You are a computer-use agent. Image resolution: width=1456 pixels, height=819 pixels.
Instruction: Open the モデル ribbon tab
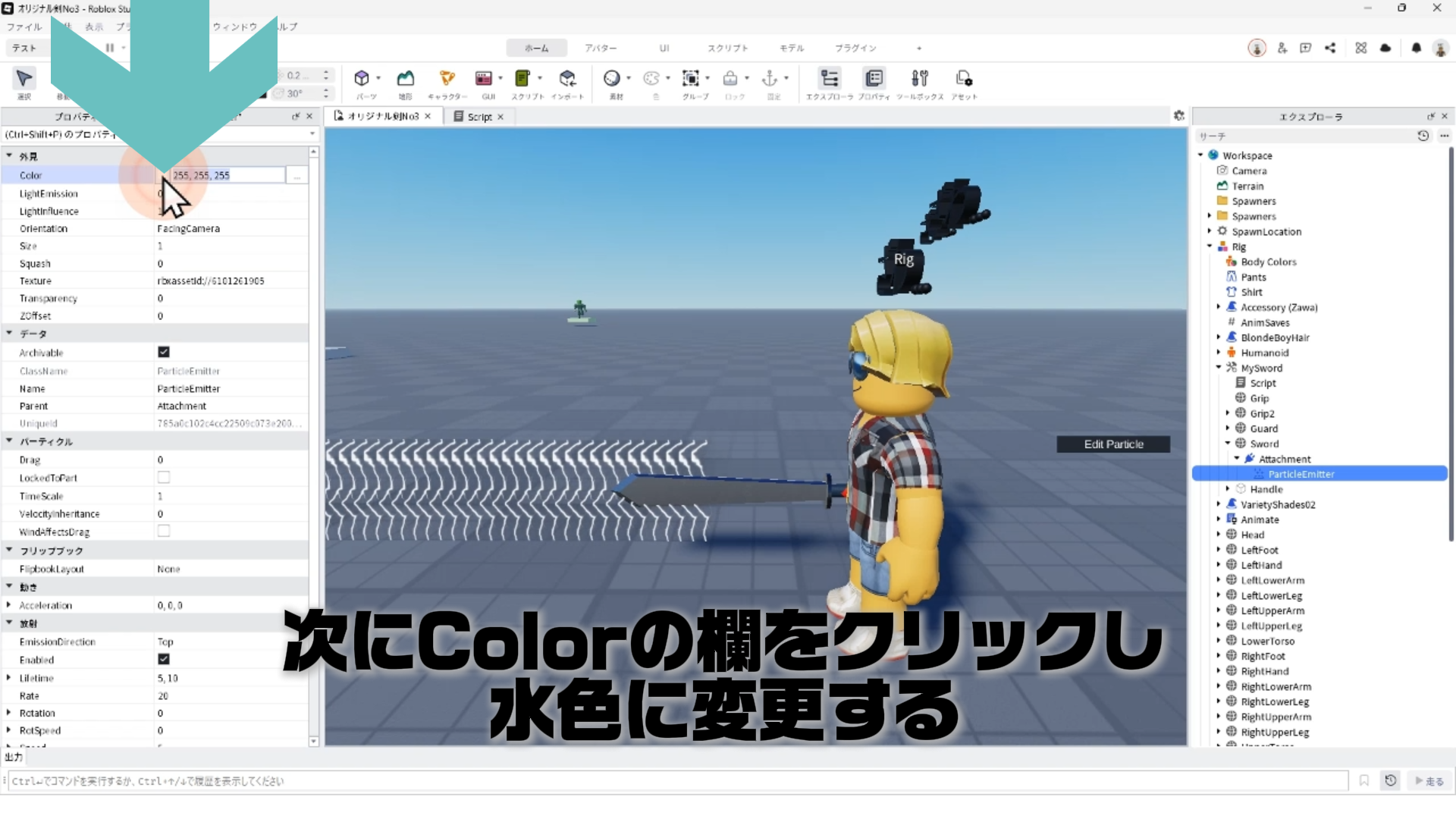pyautogui.click(x=792, y=48)
